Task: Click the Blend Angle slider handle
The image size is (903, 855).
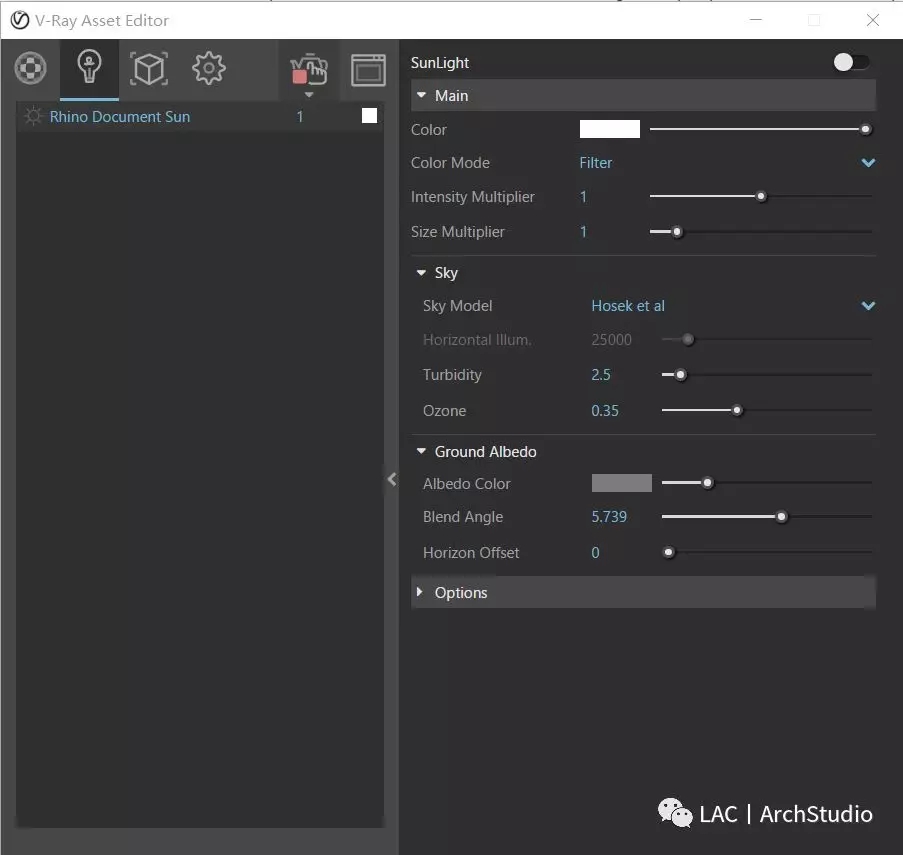Action: click(x=781, y=517)
